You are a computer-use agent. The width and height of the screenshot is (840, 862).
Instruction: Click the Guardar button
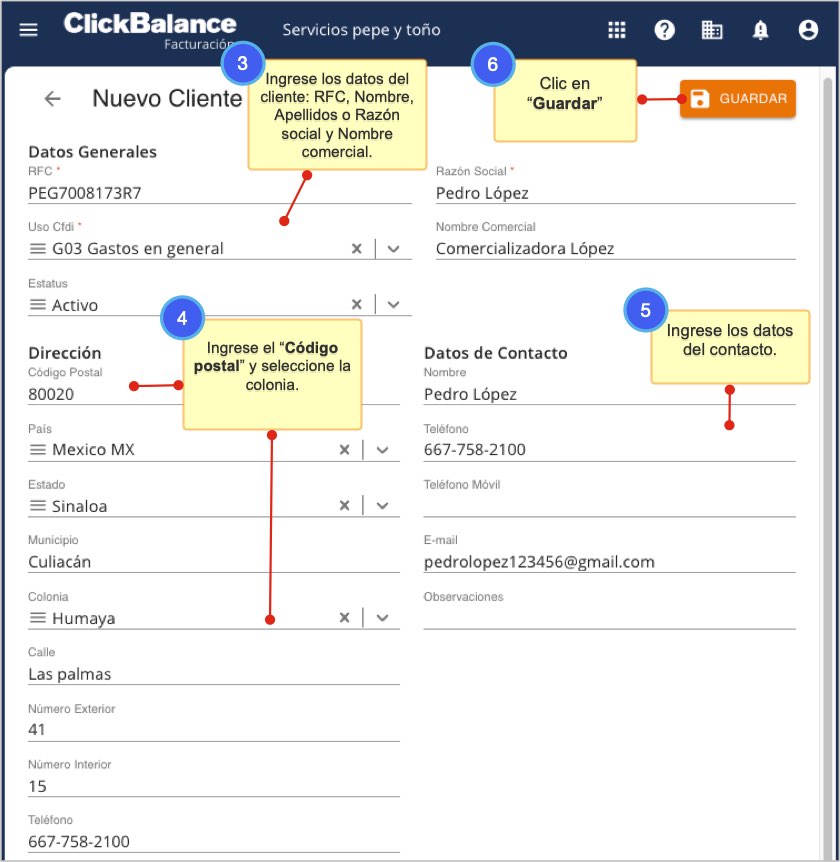(x=738, y=99)
